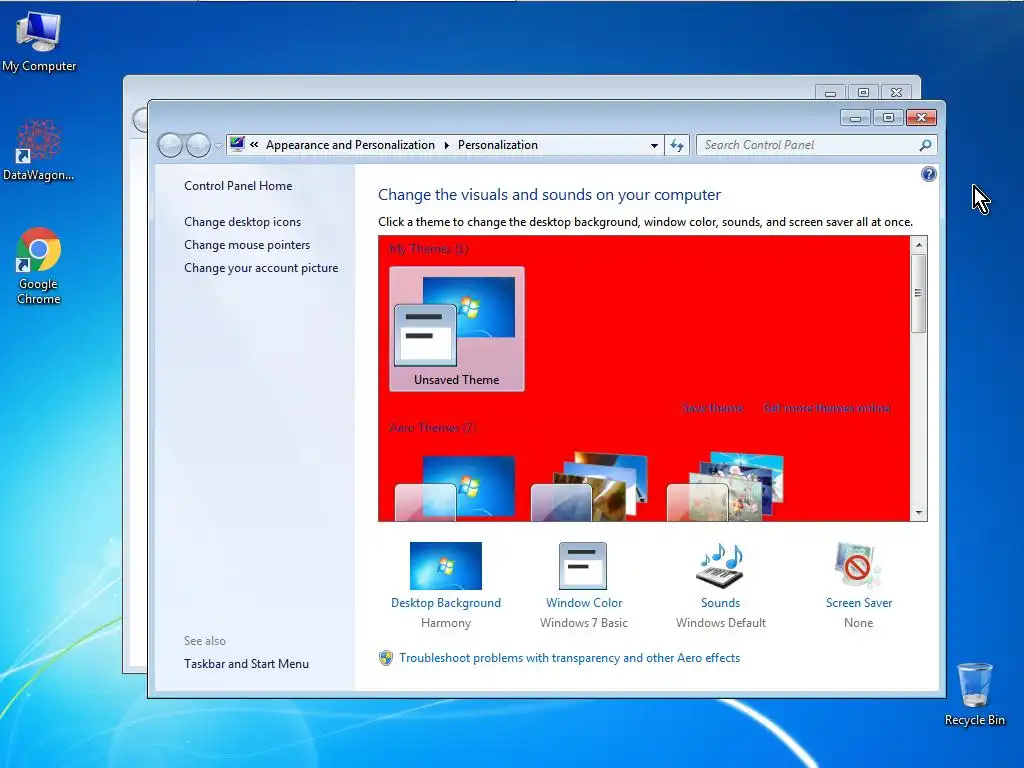Click Get more themes online link
This screenshot has width=1024, height=768.
[827, 408]
